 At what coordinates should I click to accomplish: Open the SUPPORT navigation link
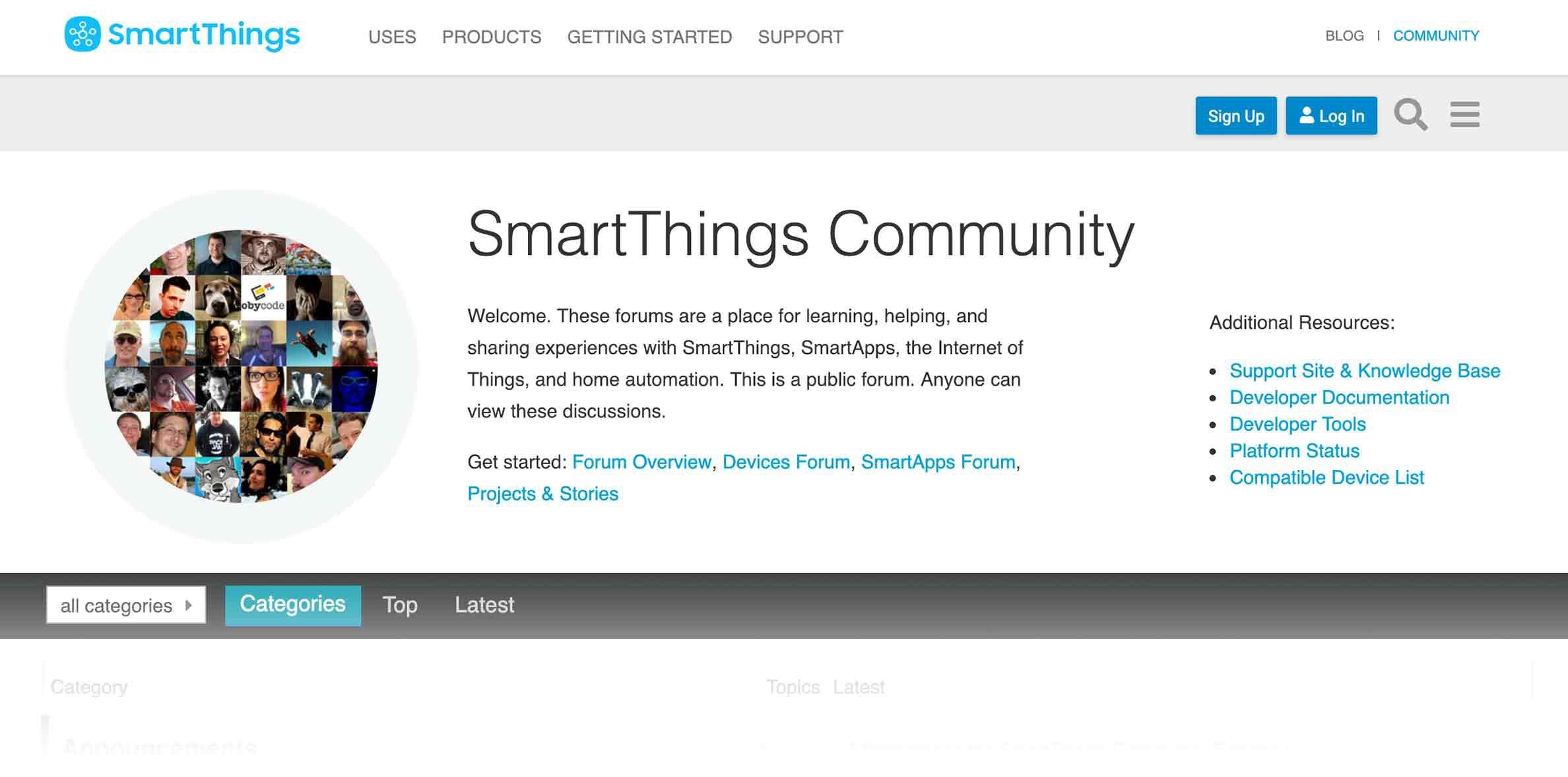pos(800,37)
